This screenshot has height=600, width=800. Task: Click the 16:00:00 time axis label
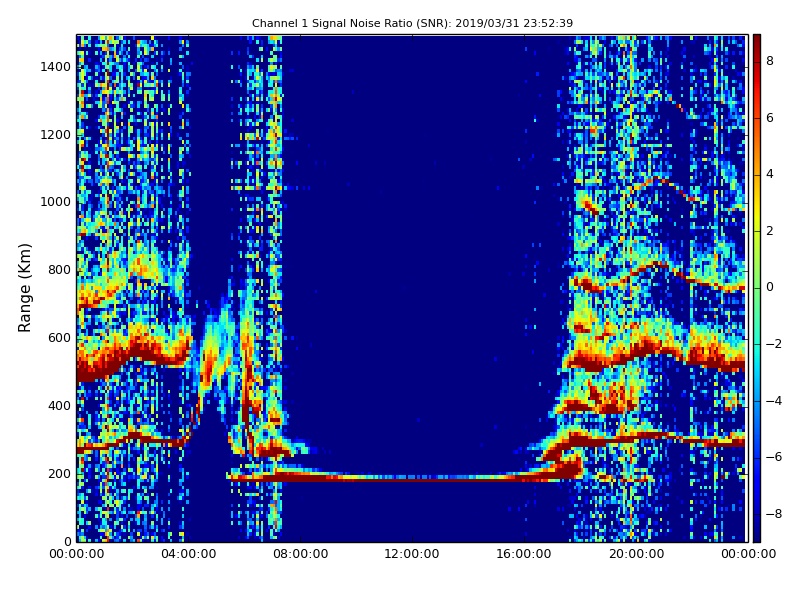[x=524, y=554]
